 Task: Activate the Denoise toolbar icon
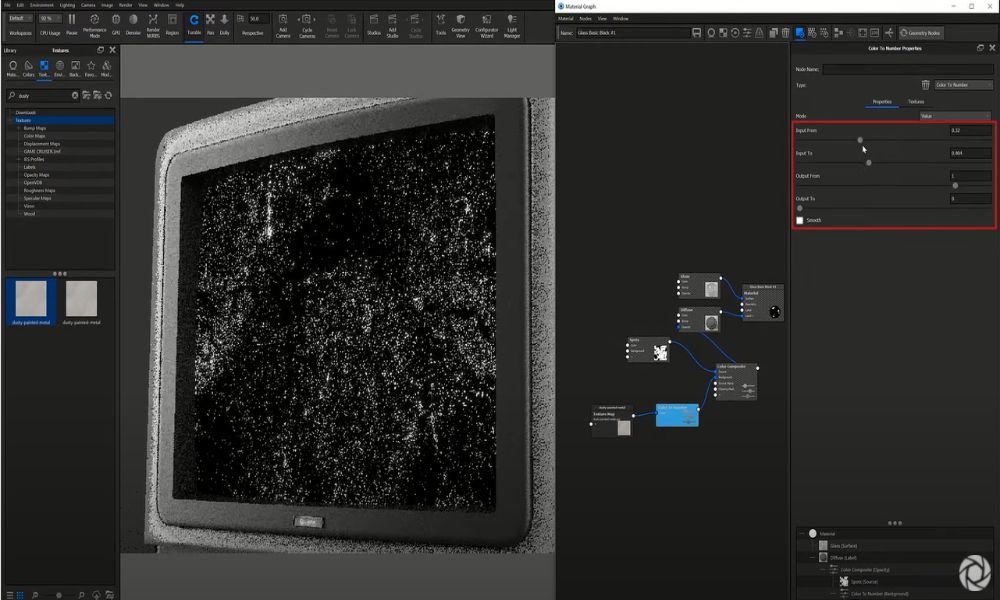click(x=131, y=23)
